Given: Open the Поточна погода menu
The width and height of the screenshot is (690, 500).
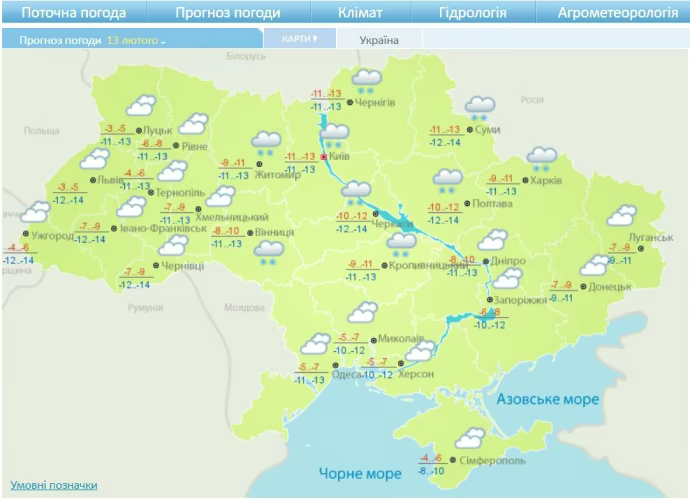Looking at the screenshot, I should [x=73, y=13].
